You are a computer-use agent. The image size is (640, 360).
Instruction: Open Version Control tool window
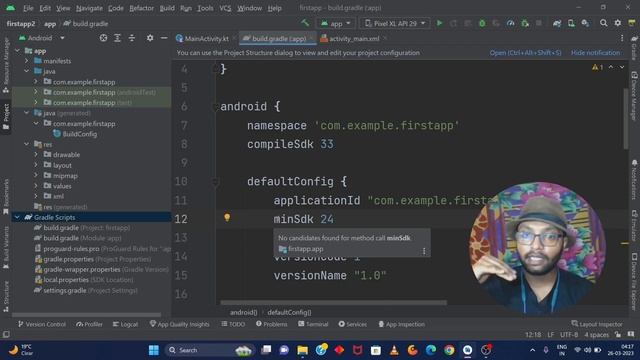(42, 324)
